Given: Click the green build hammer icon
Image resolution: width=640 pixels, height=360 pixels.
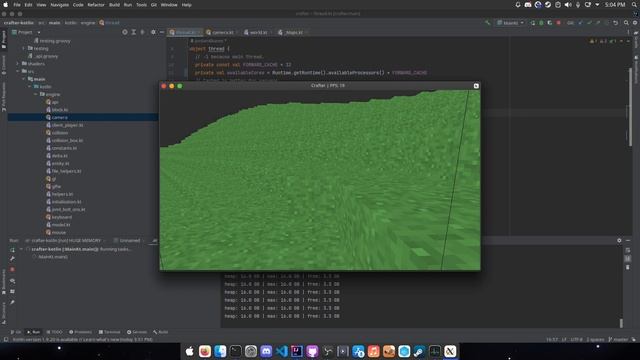Looking at the screenshot, I should (487, 23).
